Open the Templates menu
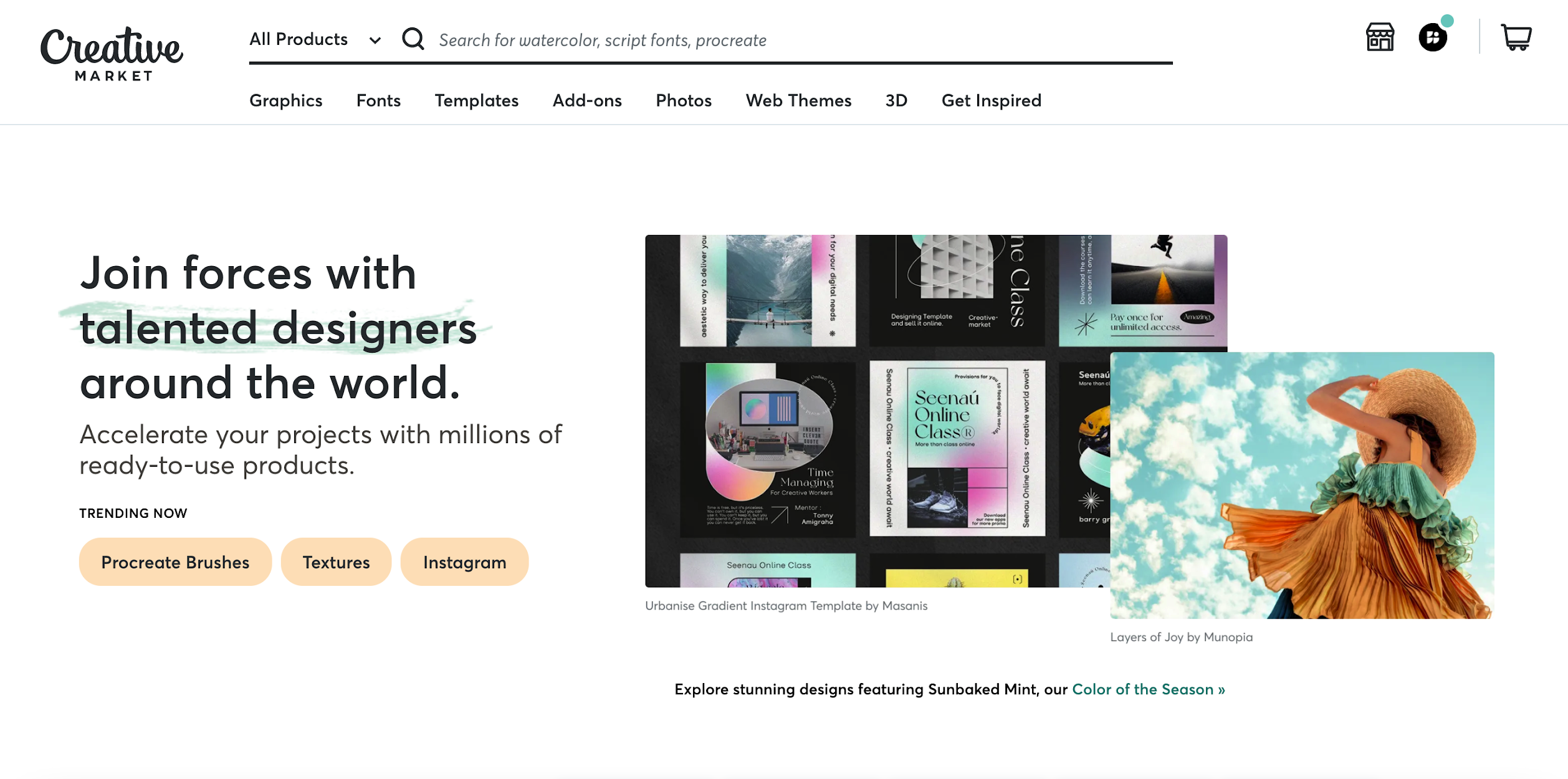The width and height of the screenshot is (1568, 779). (x=477, y=100)
